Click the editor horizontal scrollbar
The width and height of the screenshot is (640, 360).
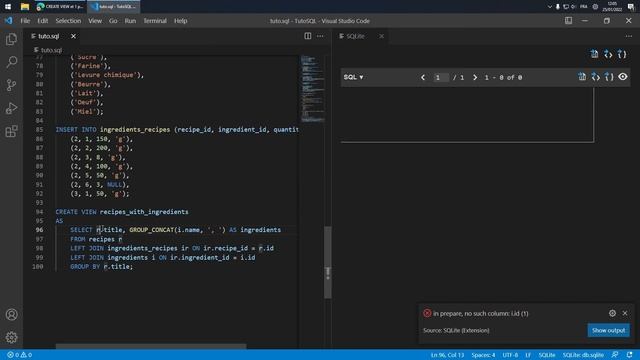151,347
